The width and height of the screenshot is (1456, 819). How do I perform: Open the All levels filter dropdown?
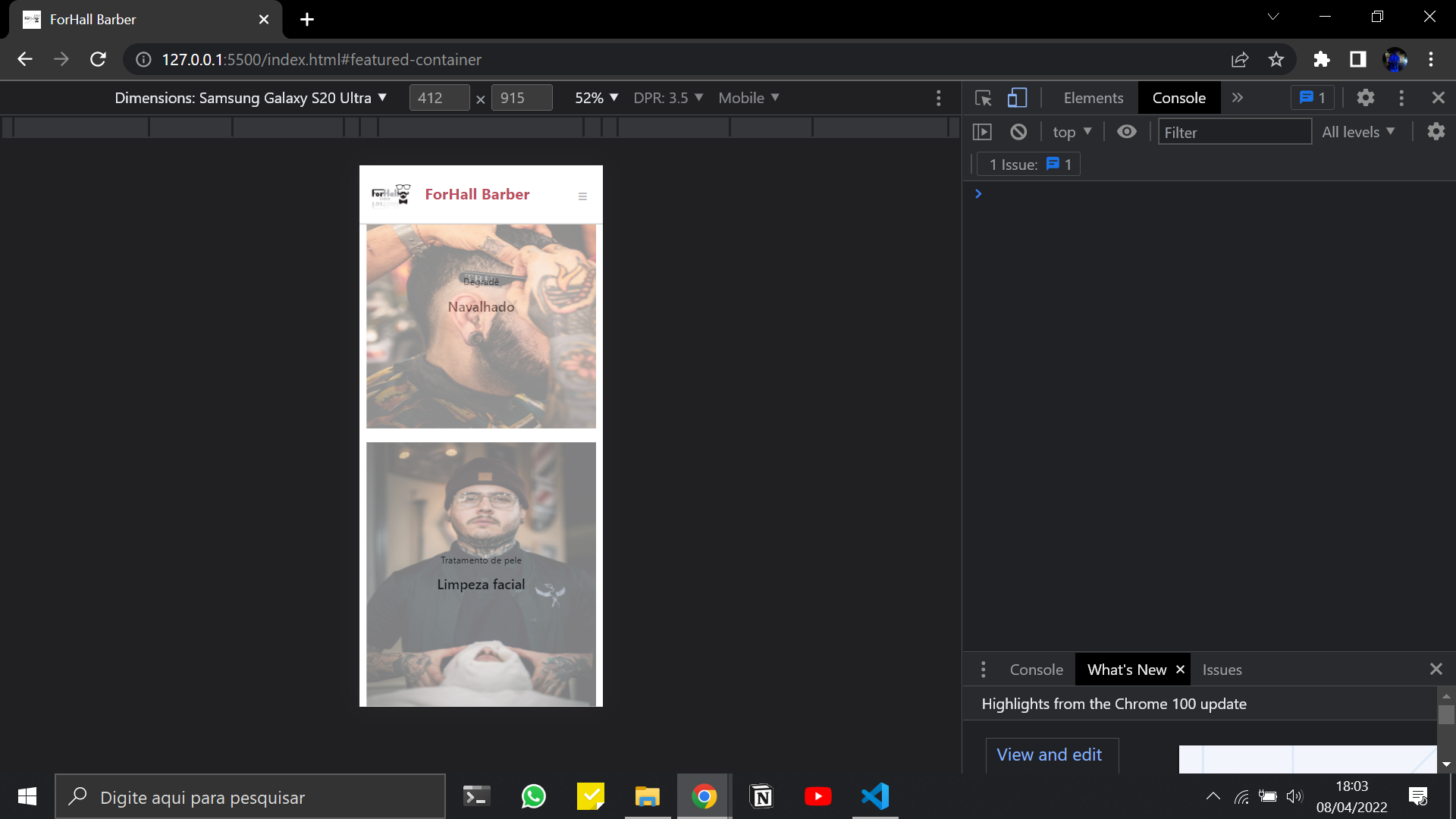[x=1358, y=131]
